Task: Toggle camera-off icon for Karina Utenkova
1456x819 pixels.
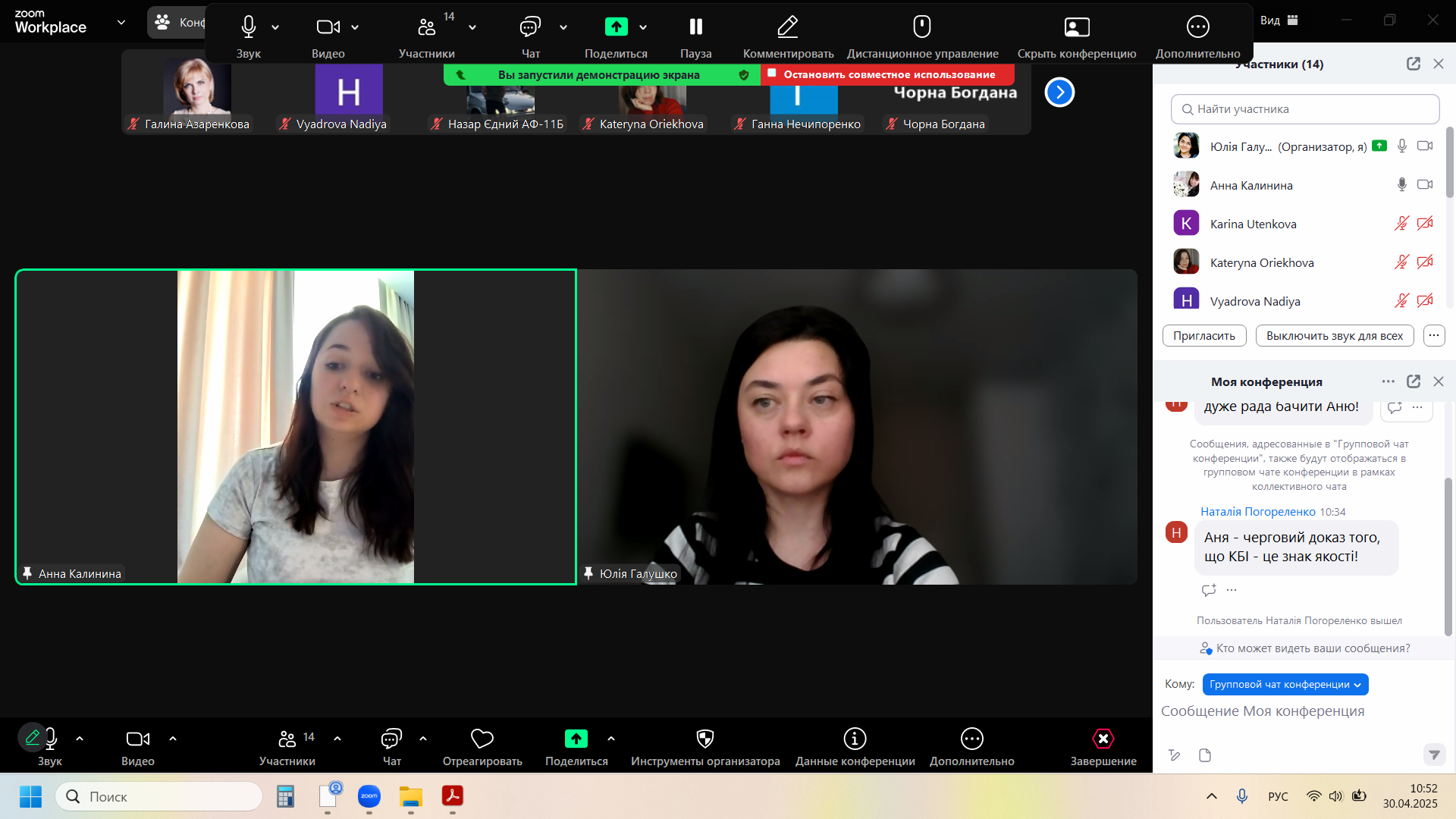Action: pos(1425,223)
